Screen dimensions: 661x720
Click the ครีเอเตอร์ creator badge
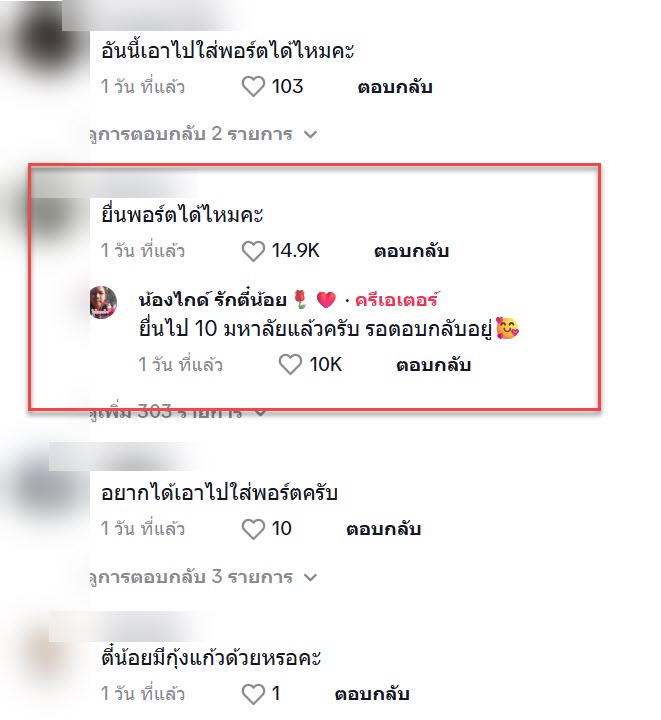point(397,300)
